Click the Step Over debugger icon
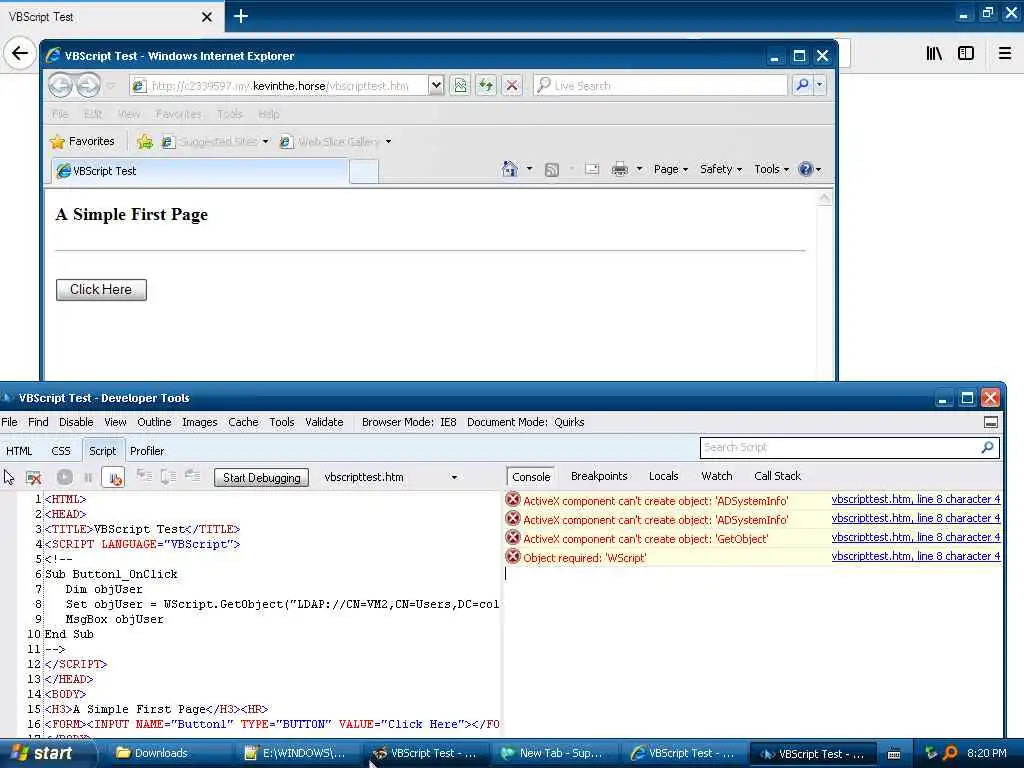 [168, 476]
